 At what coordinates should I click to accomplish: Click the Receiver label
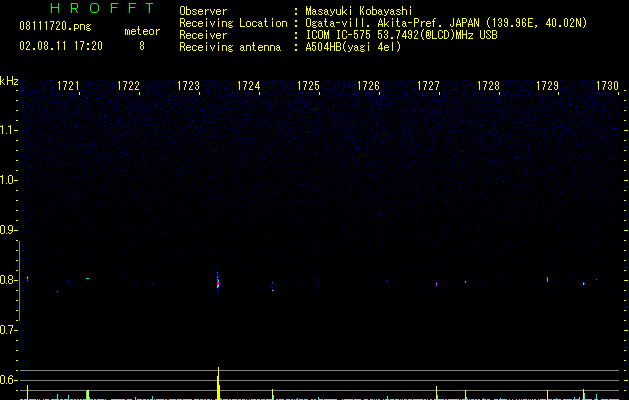[x=203, y=35]
